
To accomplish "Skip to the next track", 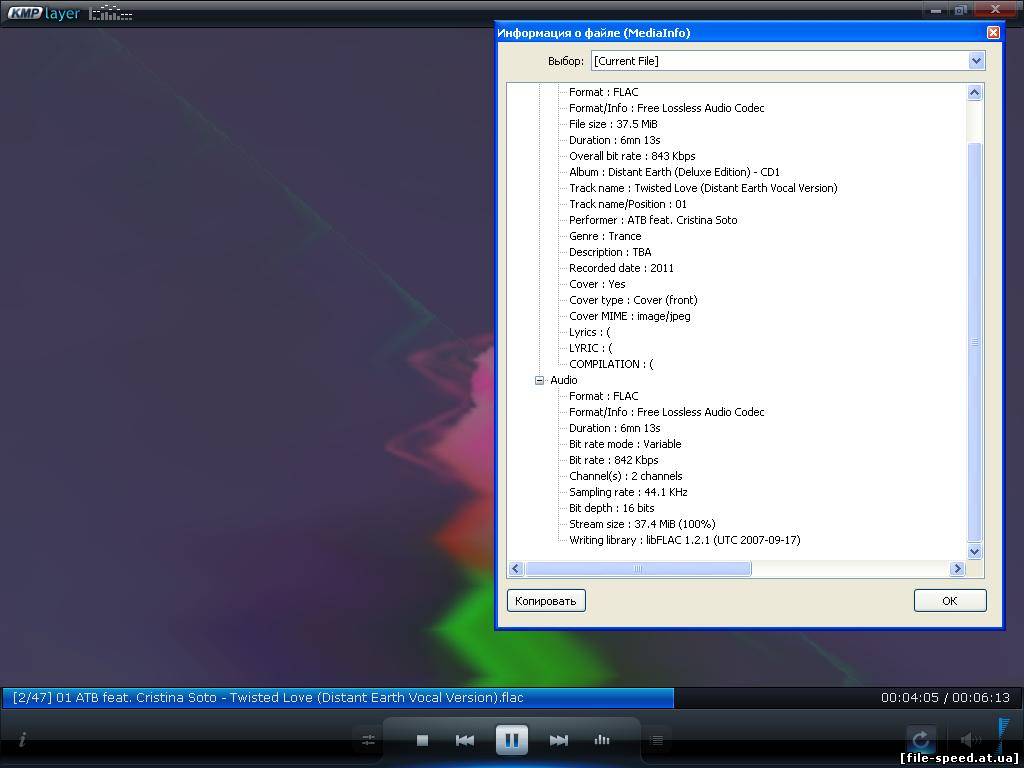I will [559, 740].
